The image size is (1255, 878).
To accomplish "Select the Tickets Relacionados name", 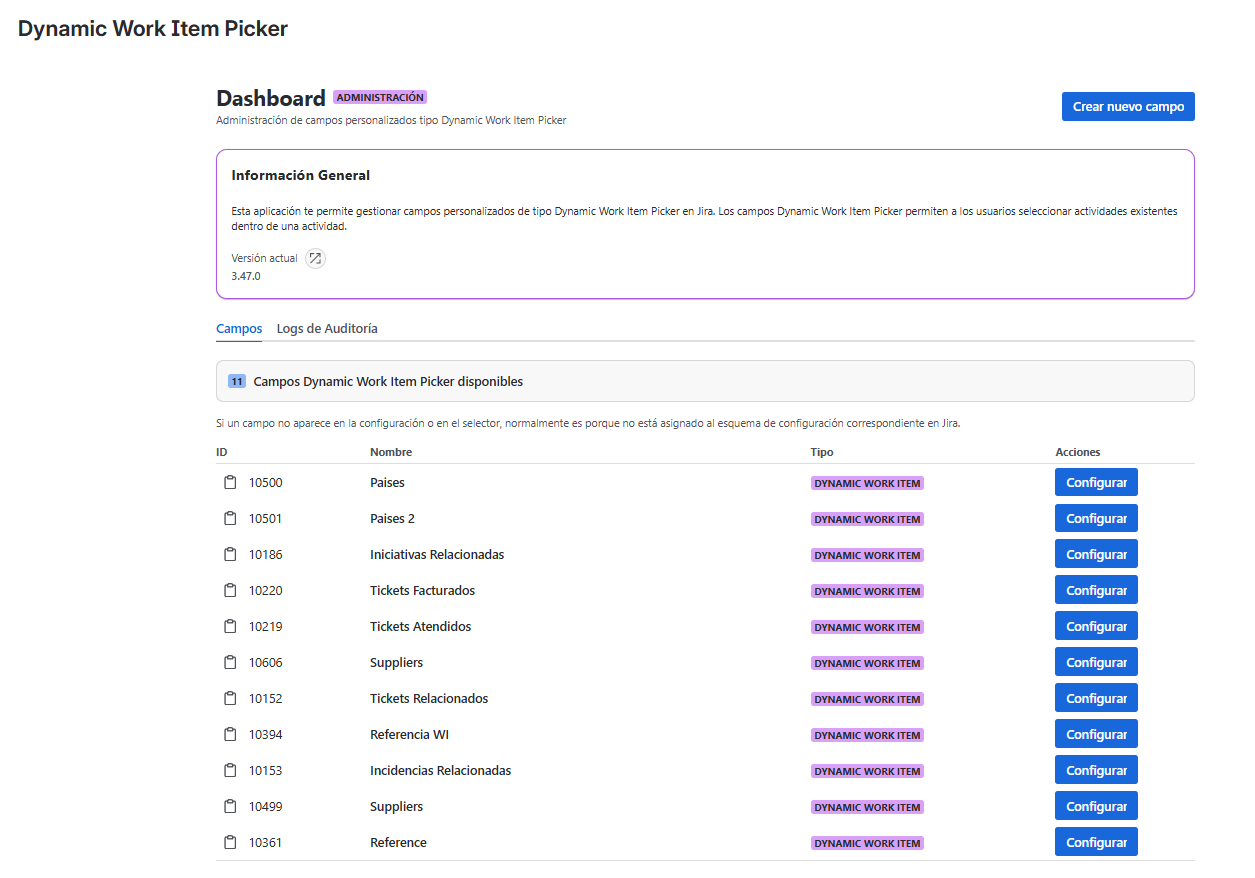I will pyautogui.click(x=429, y=699).
